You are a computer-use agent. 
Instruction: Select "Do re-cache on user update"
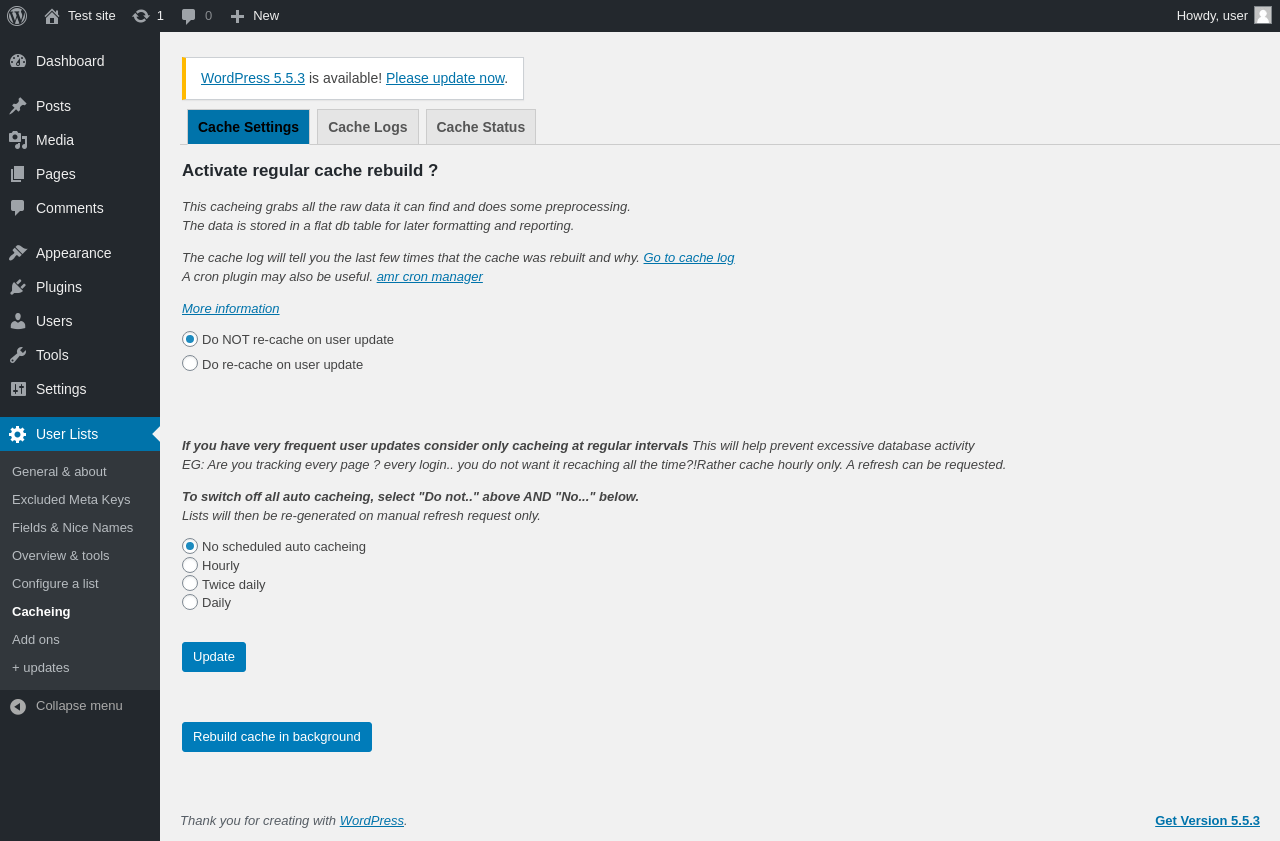(190, 363)
